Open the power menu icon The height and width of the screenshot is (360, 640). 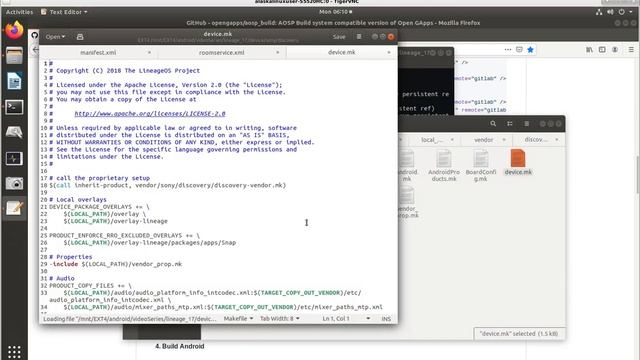click(622, 12)
